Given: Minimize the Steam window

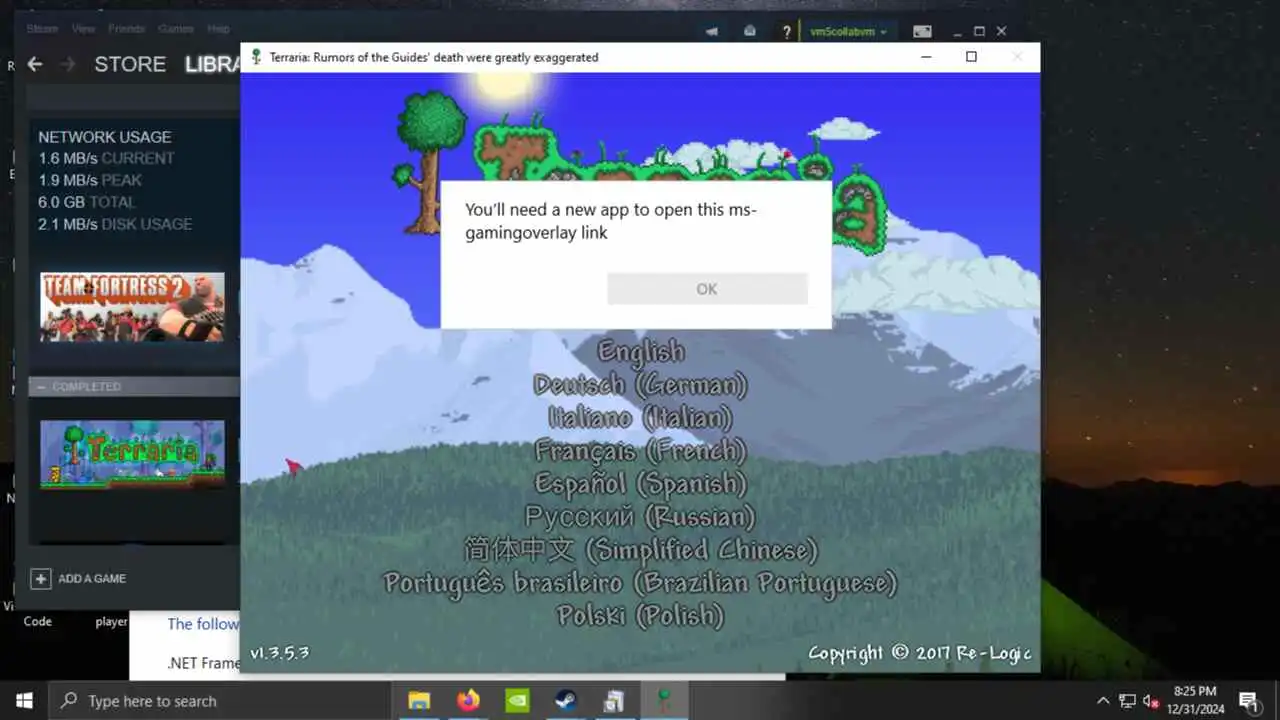Looking at the screenshot, I should click(x=957, y=31).
